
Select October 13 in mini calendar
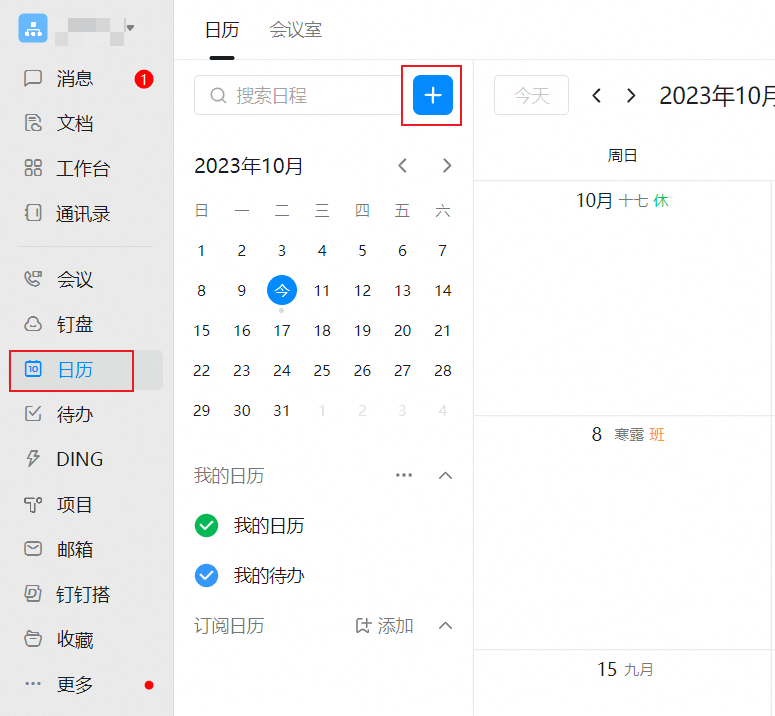[402, 291]
